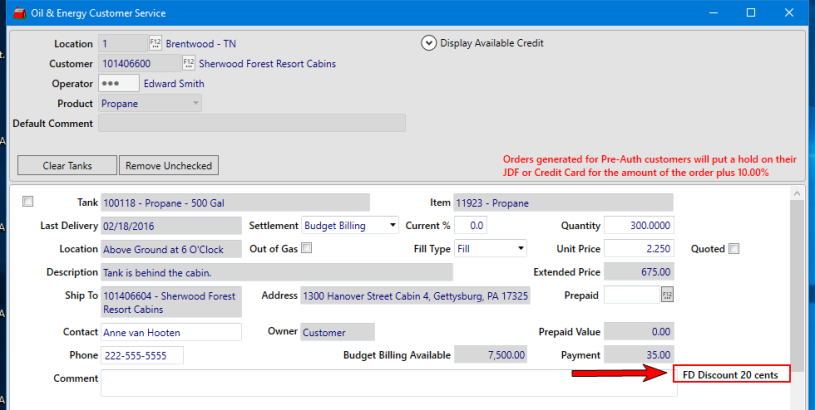Check the Out of Gas checkbox

coord(307,248)
